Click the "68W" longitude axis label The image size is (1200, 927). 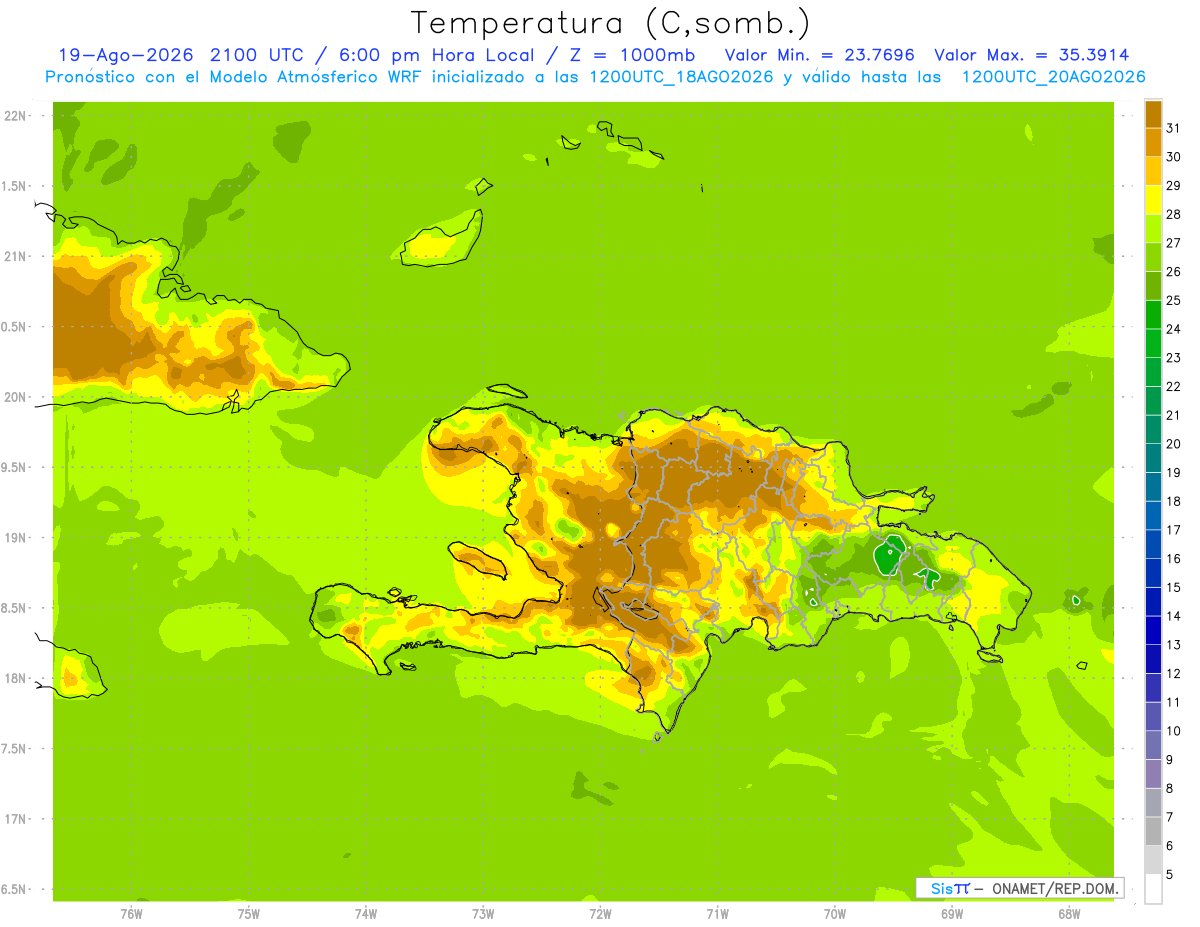1069,914
